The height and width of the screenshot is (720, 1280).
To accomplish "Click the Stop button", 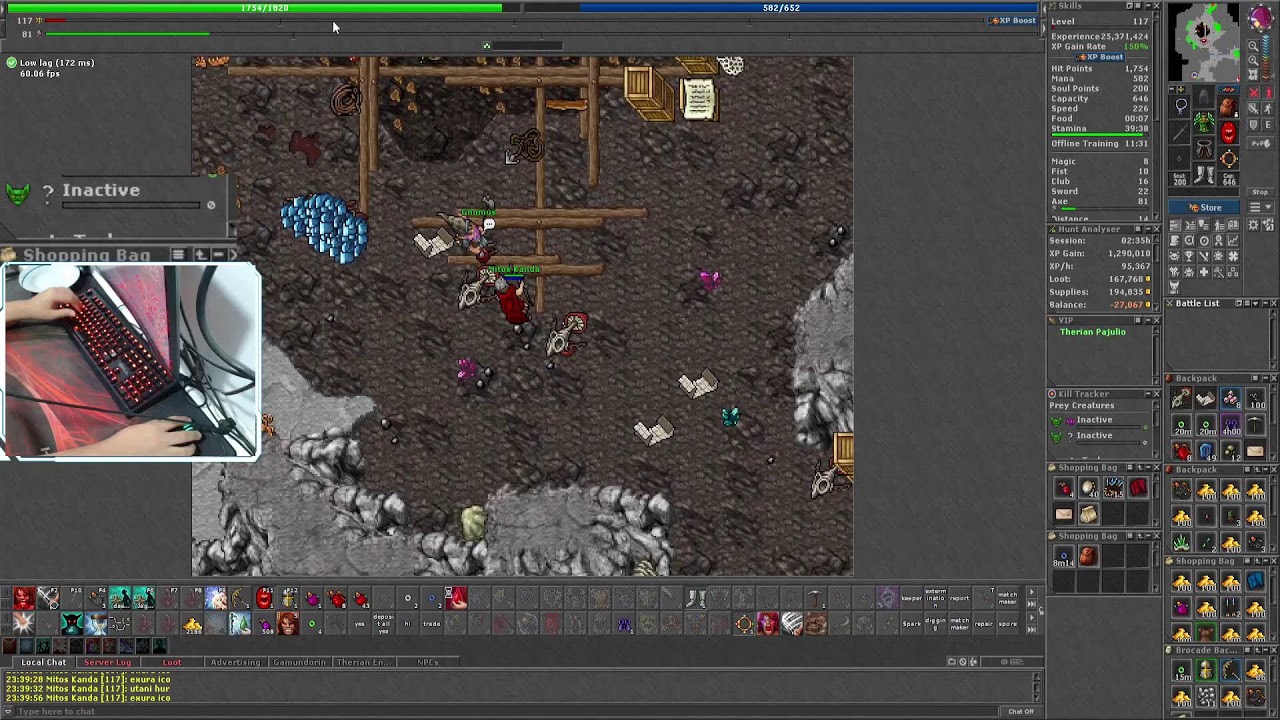I will (1260, 192).
